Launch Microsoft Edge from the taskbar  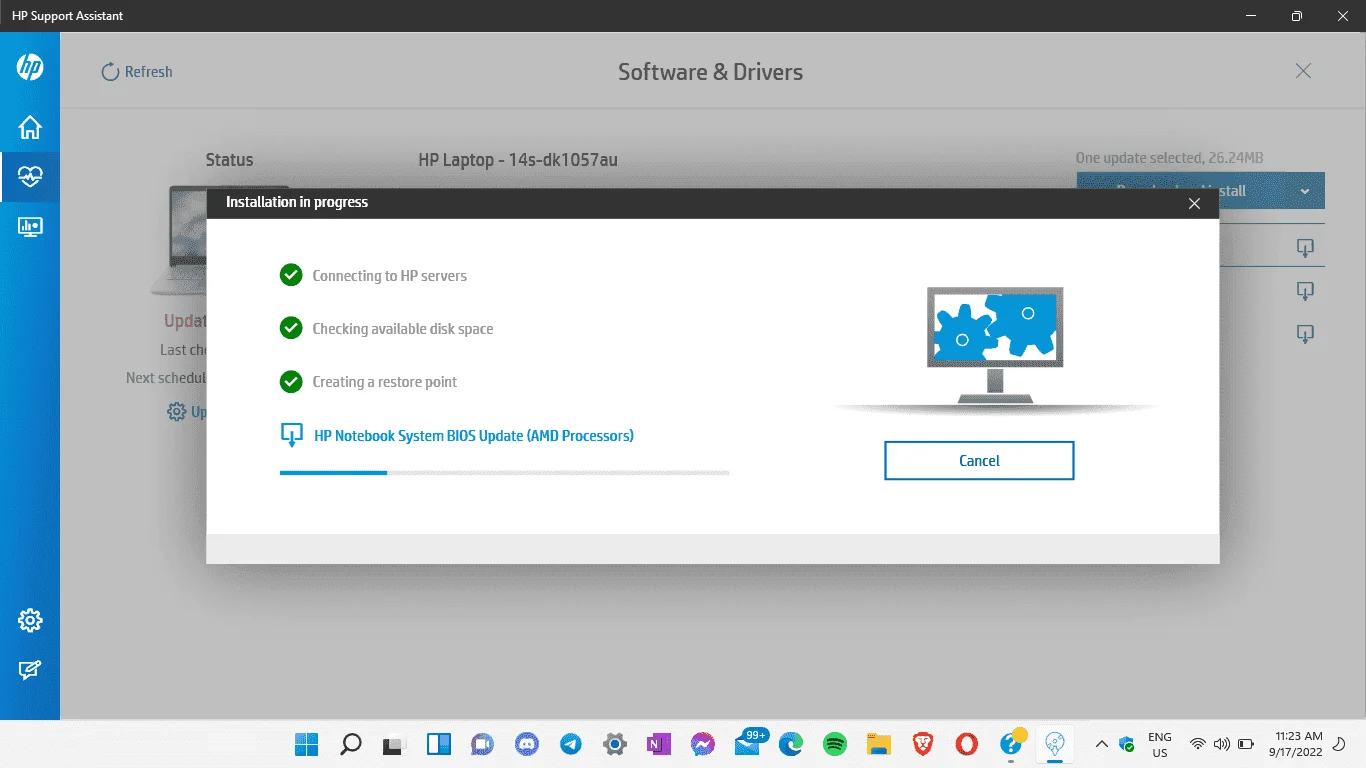pos(790,744)
